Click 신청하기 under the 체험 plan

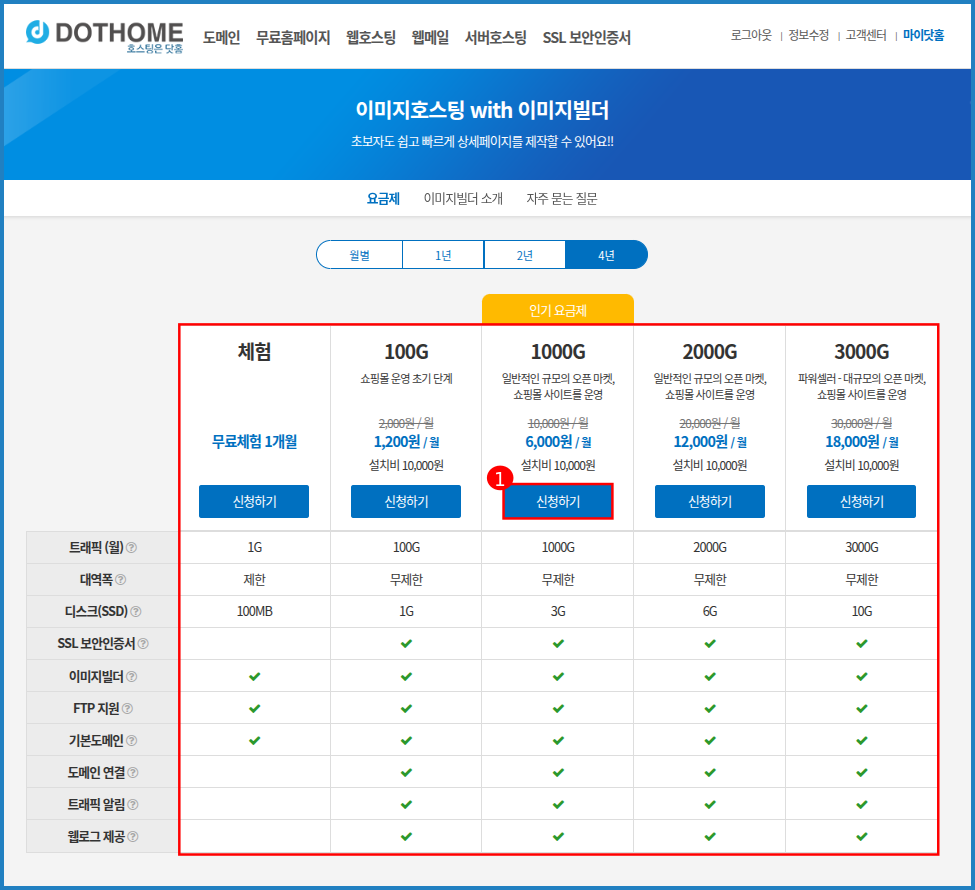point(254,502)
